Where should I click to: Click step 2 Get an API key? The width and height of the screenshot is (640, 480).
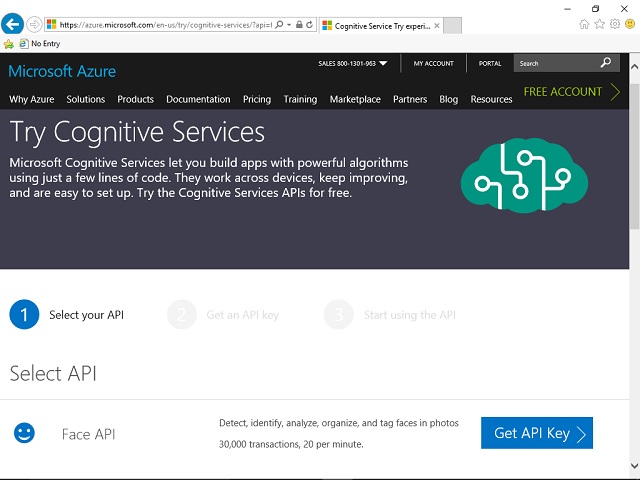(x=223, y=315)
